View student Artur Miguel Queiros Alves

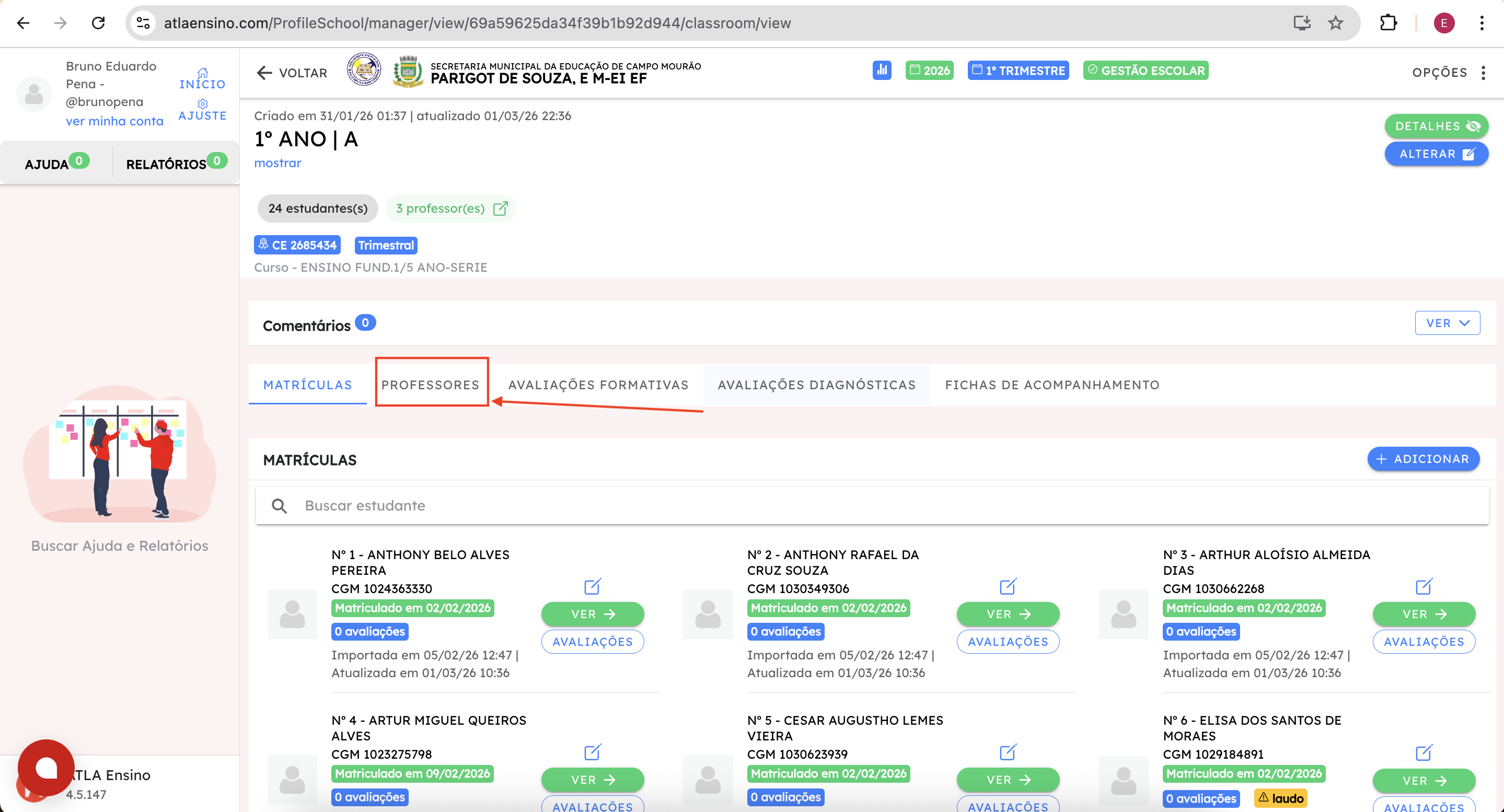pos(593,780)
